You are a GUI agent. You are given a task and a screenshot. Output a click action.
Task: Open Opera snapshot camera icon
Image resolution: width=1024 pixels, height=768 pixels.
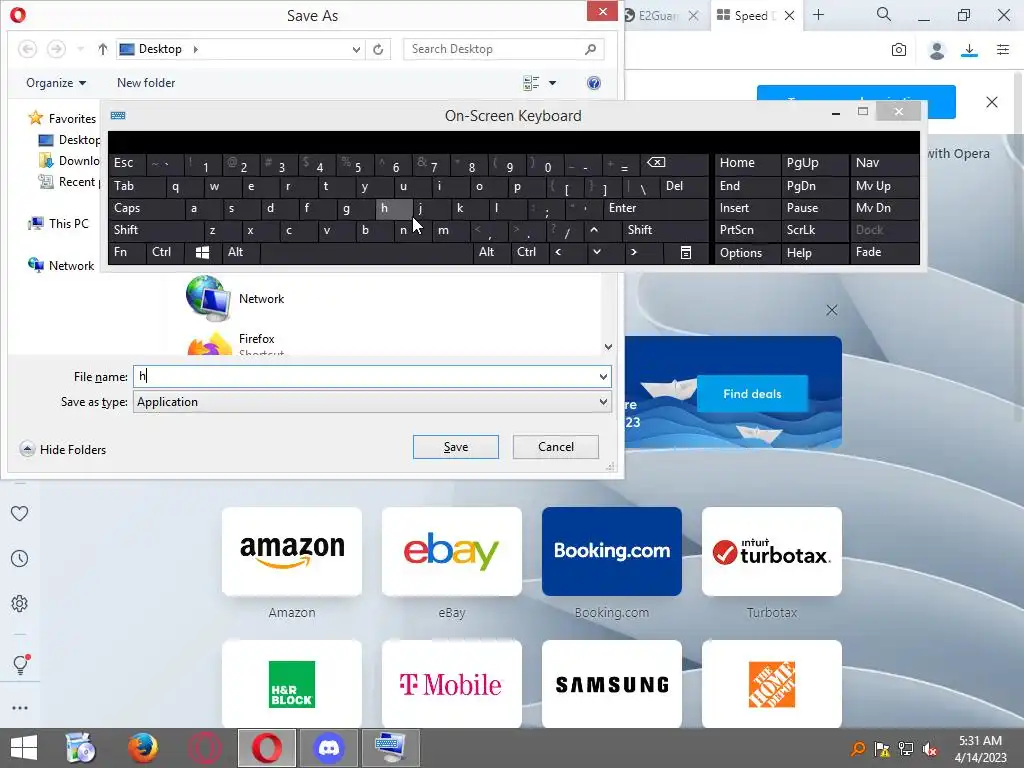tap(899, 50)
